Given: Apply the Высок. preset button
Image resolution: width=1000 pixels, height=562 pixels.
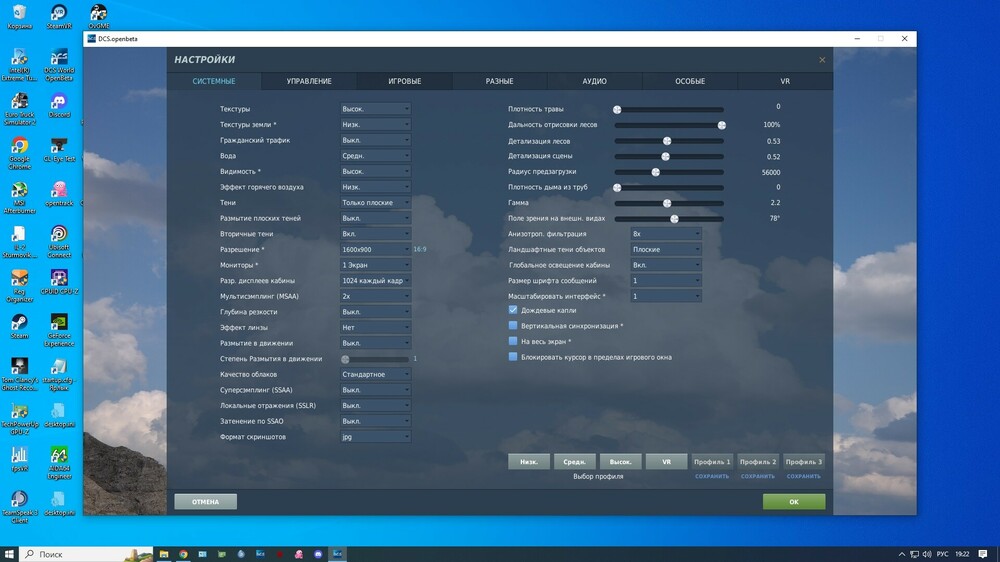Looking at the screenshot, I should 621,461.
